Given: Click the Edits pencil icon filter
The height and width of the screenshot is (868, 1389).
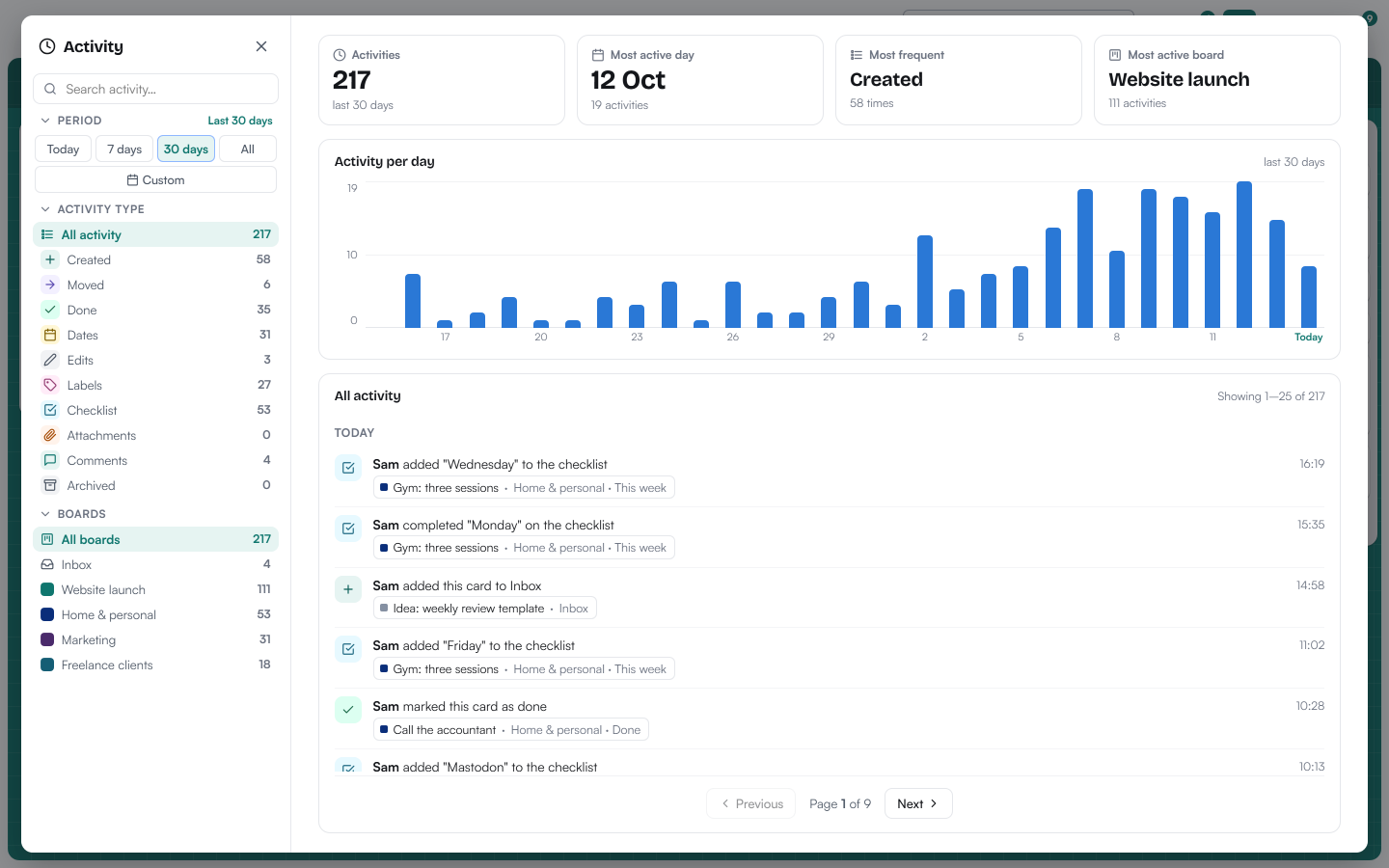Looking at the screenshot, I should tap(50, 360).
